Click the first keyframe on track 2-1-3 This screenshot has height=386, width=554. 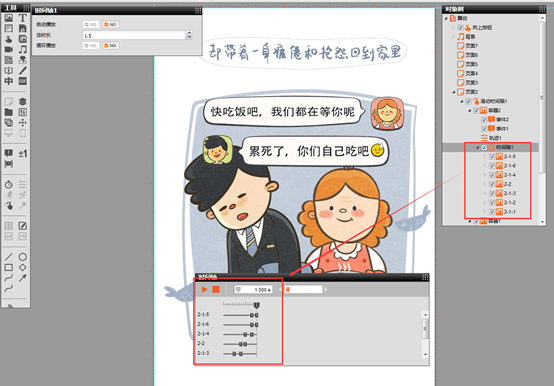[x=234, y=354]
